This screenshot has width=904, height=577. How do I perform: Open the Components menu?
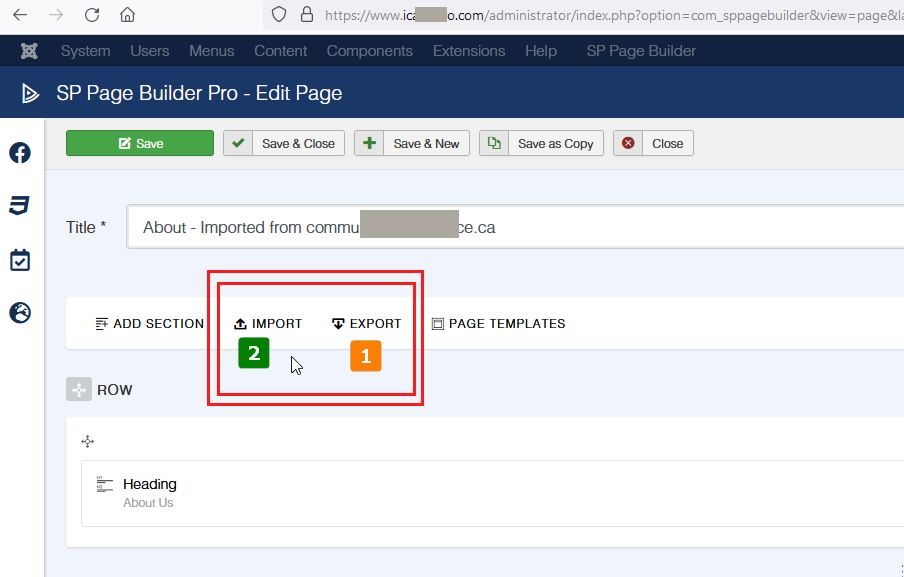370,51
